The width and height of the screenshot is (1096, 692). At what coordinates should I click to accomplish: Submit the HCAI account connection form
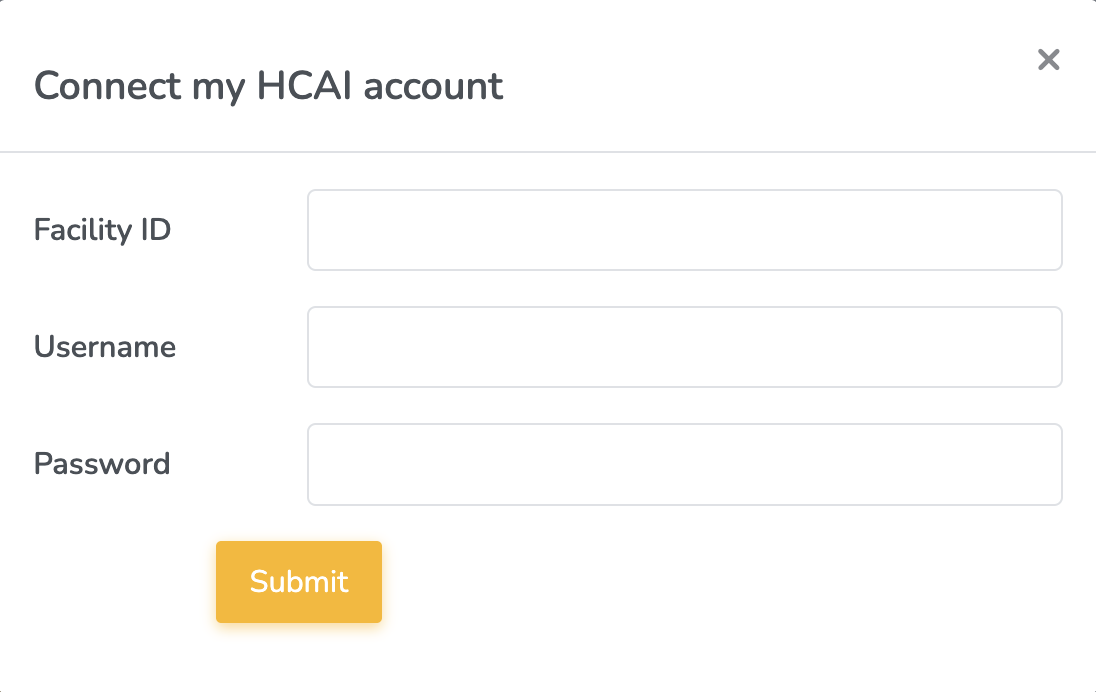coord(298,581)
